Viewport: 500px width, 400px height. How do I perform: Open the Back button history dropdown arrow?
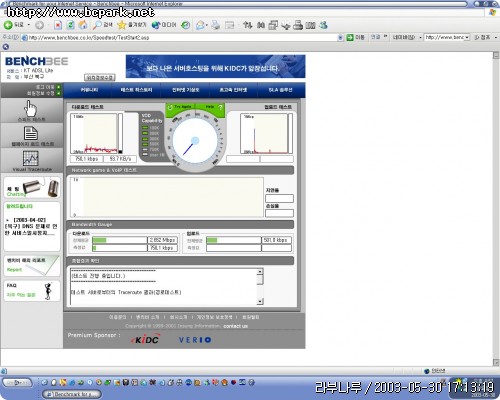pos(29,25)
